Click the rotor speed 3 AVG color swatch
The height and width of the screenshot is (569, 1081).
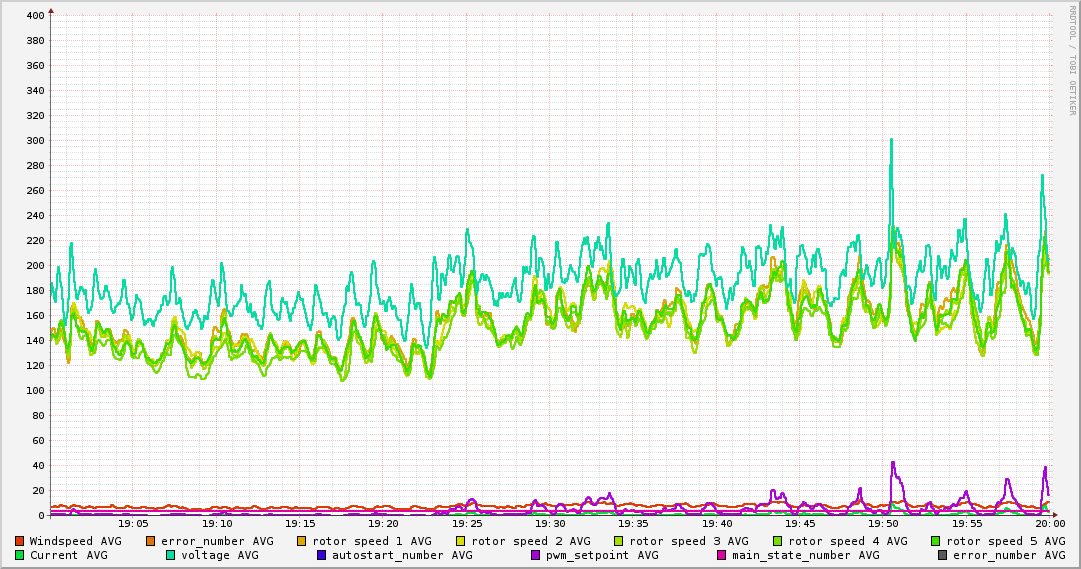pos(619,541)
